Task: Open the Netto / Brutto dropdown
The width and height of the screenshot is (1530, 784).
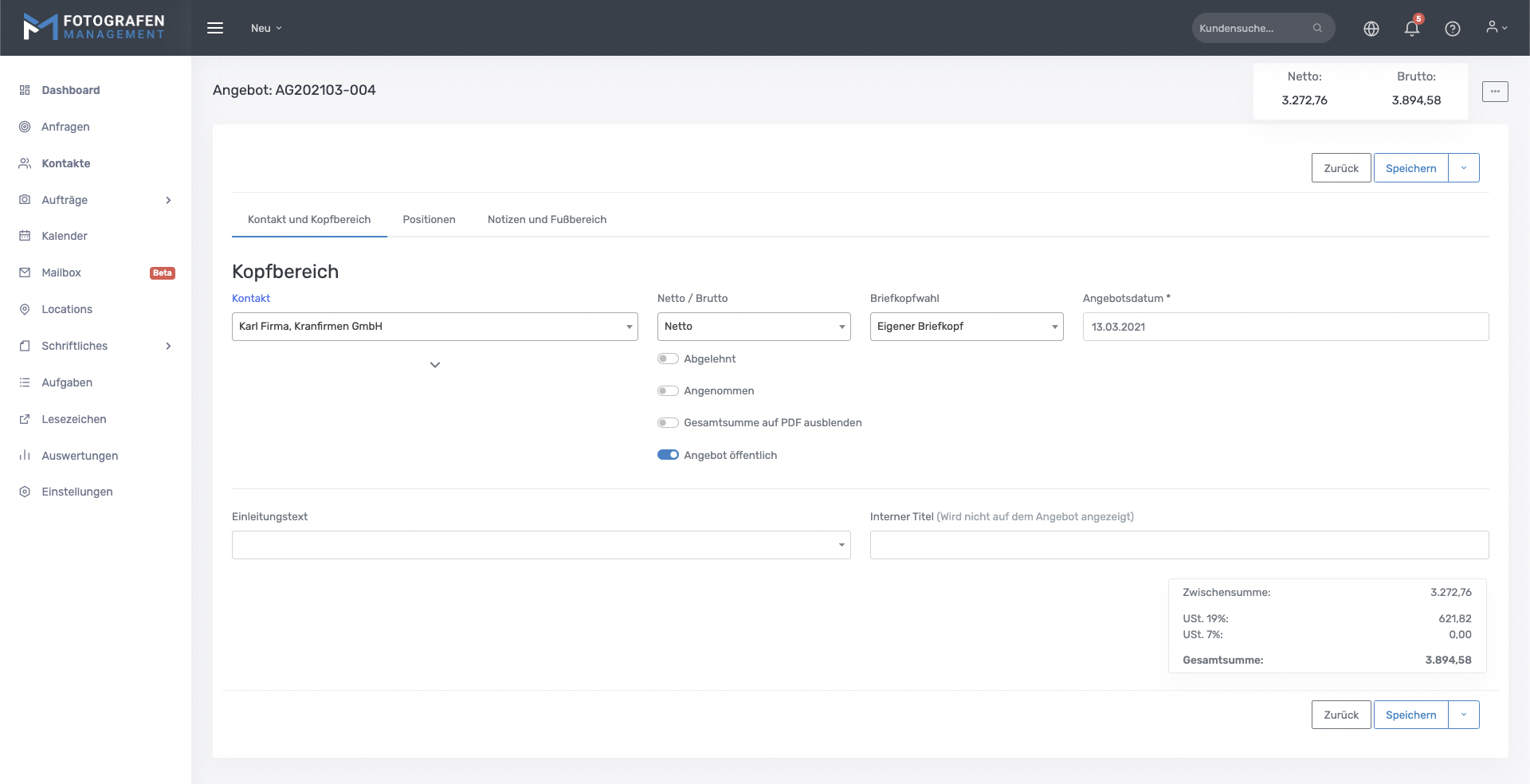Action: tap(753, 327)
